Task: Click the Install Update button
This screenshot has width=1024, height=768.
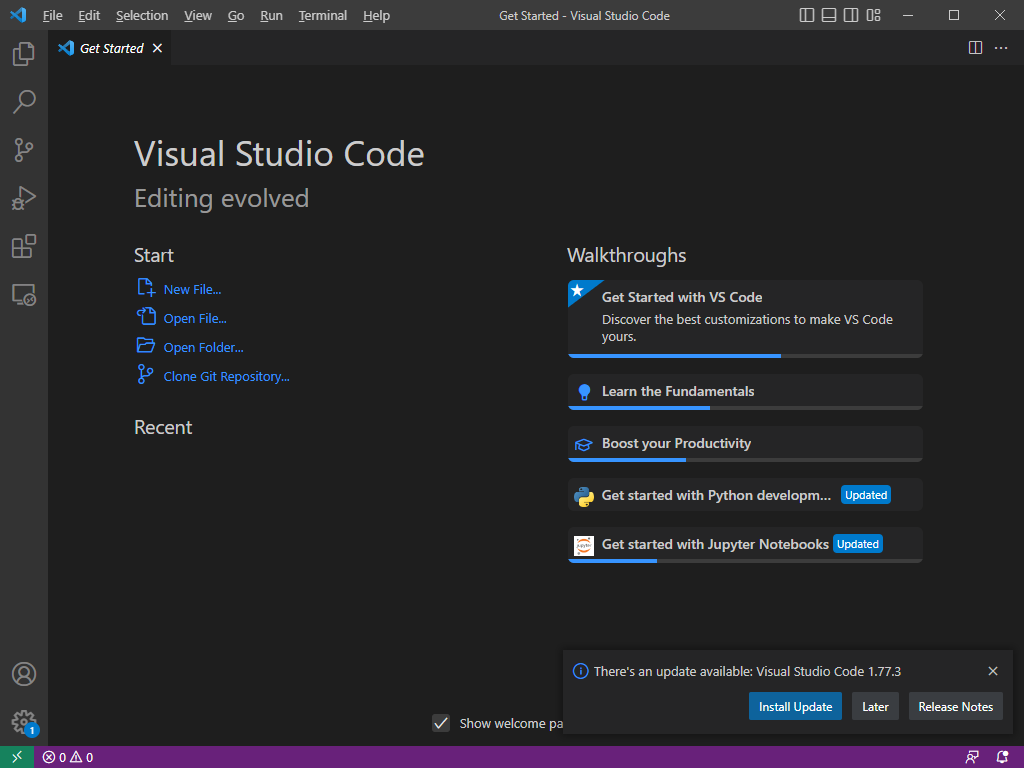Action: [795, 707]
